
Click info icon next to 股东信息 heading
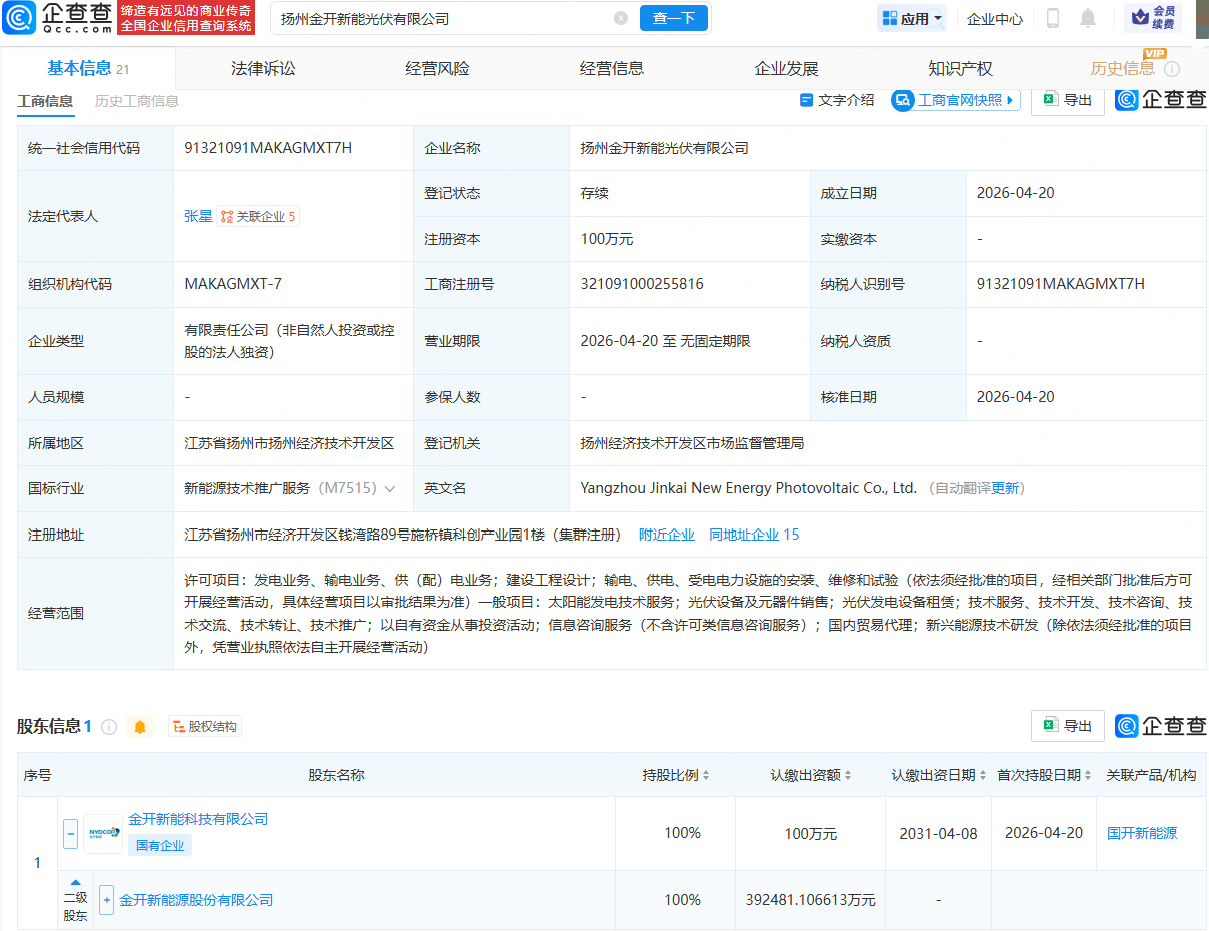(x=109, y=727)
